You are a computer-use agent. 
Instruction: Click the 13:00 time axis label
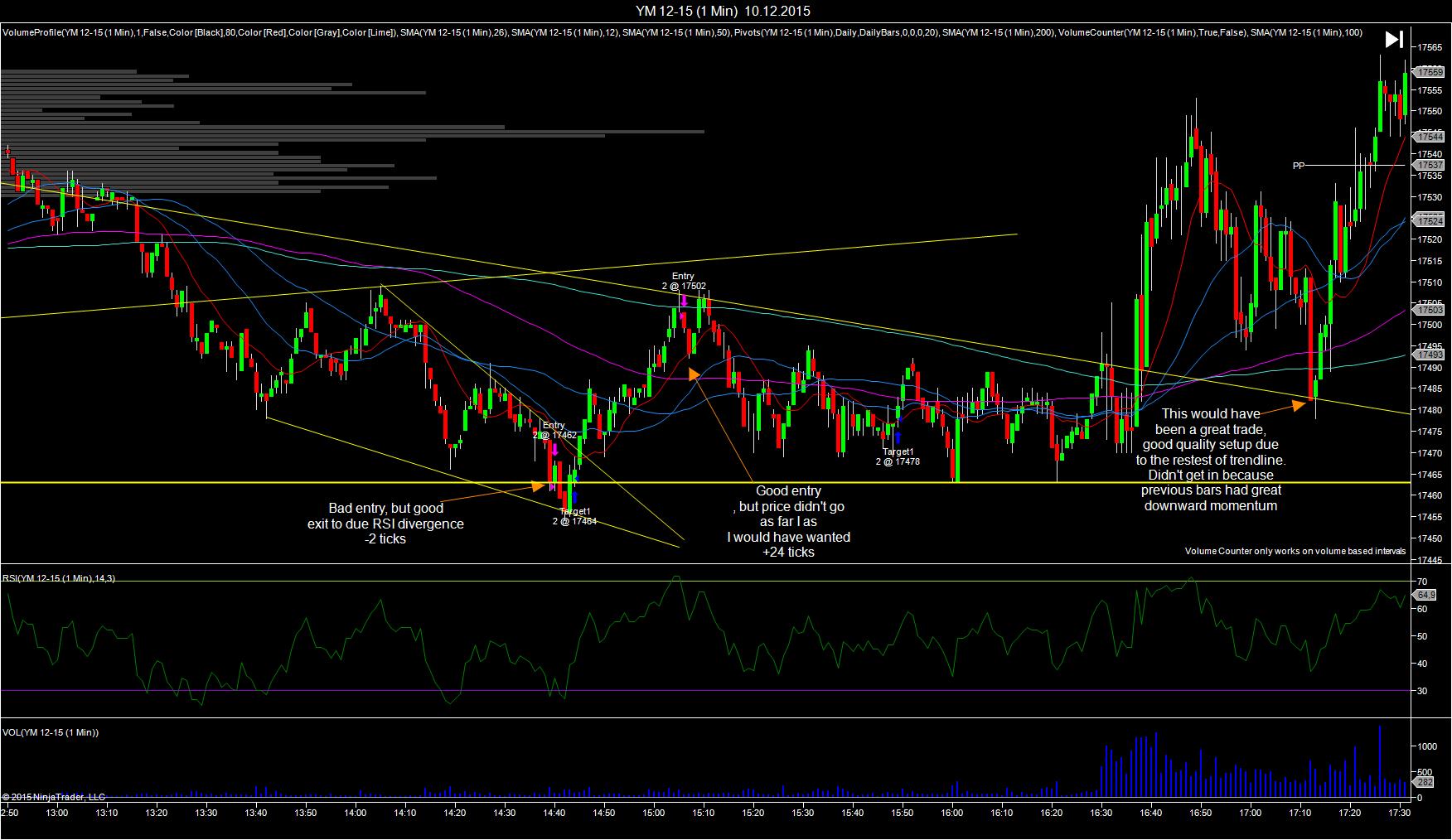pos(57,813)
